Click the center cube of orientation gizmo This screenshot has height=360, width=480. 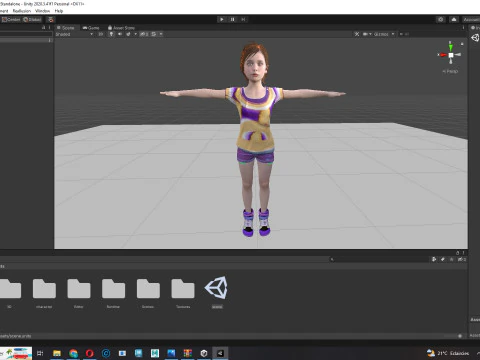451,55
